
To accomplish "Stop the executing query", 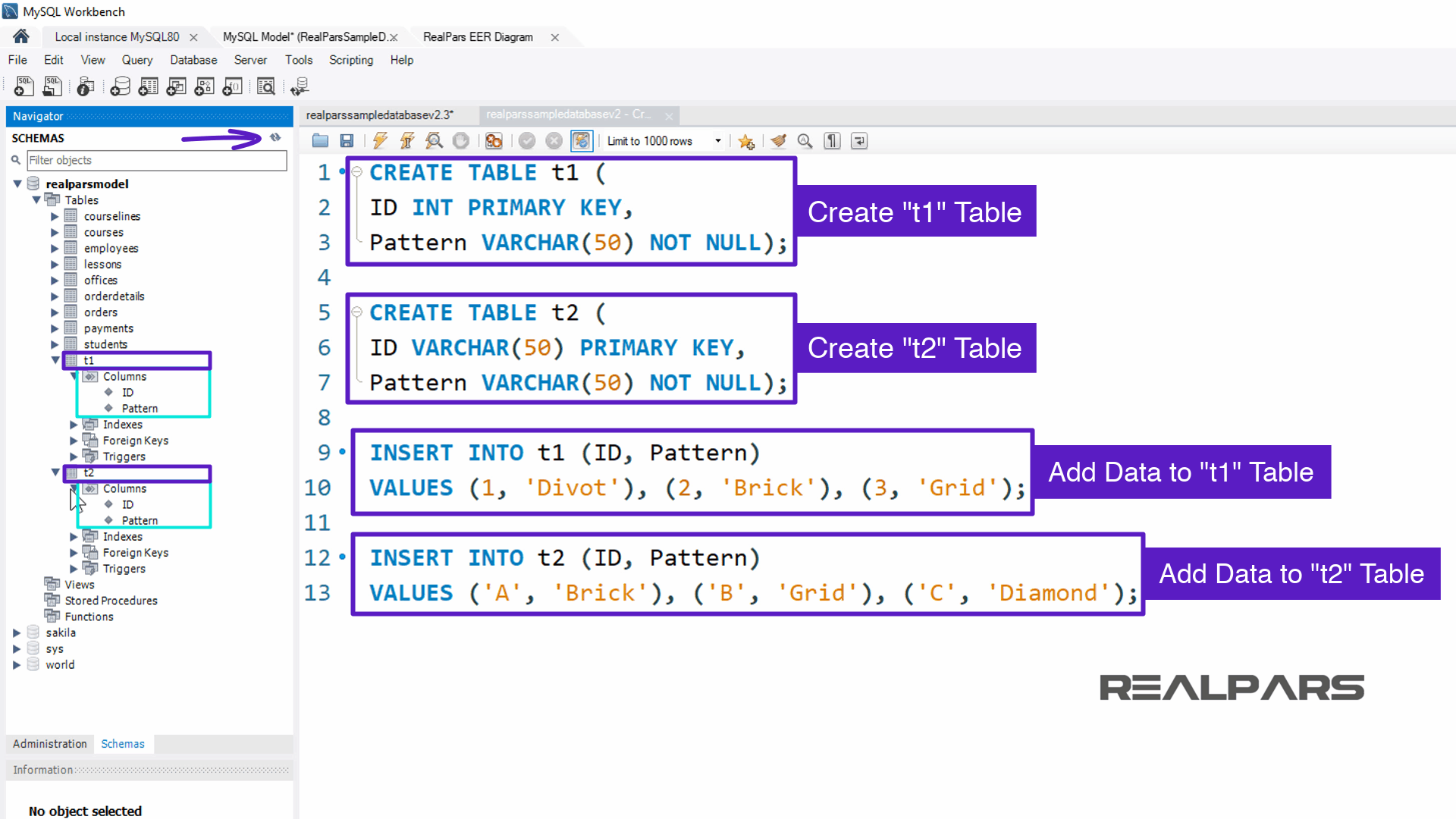I will (x=460, y=140).
